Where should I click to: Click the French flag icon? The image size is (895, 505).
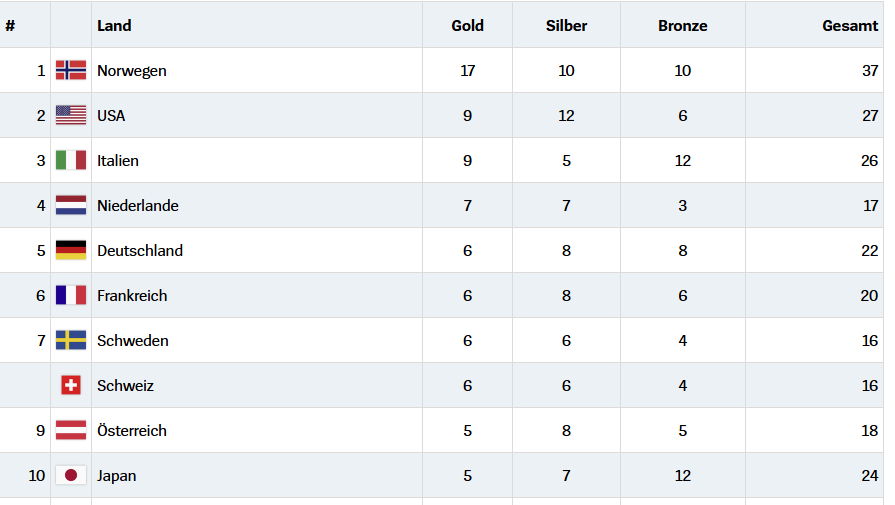(71, 295)
